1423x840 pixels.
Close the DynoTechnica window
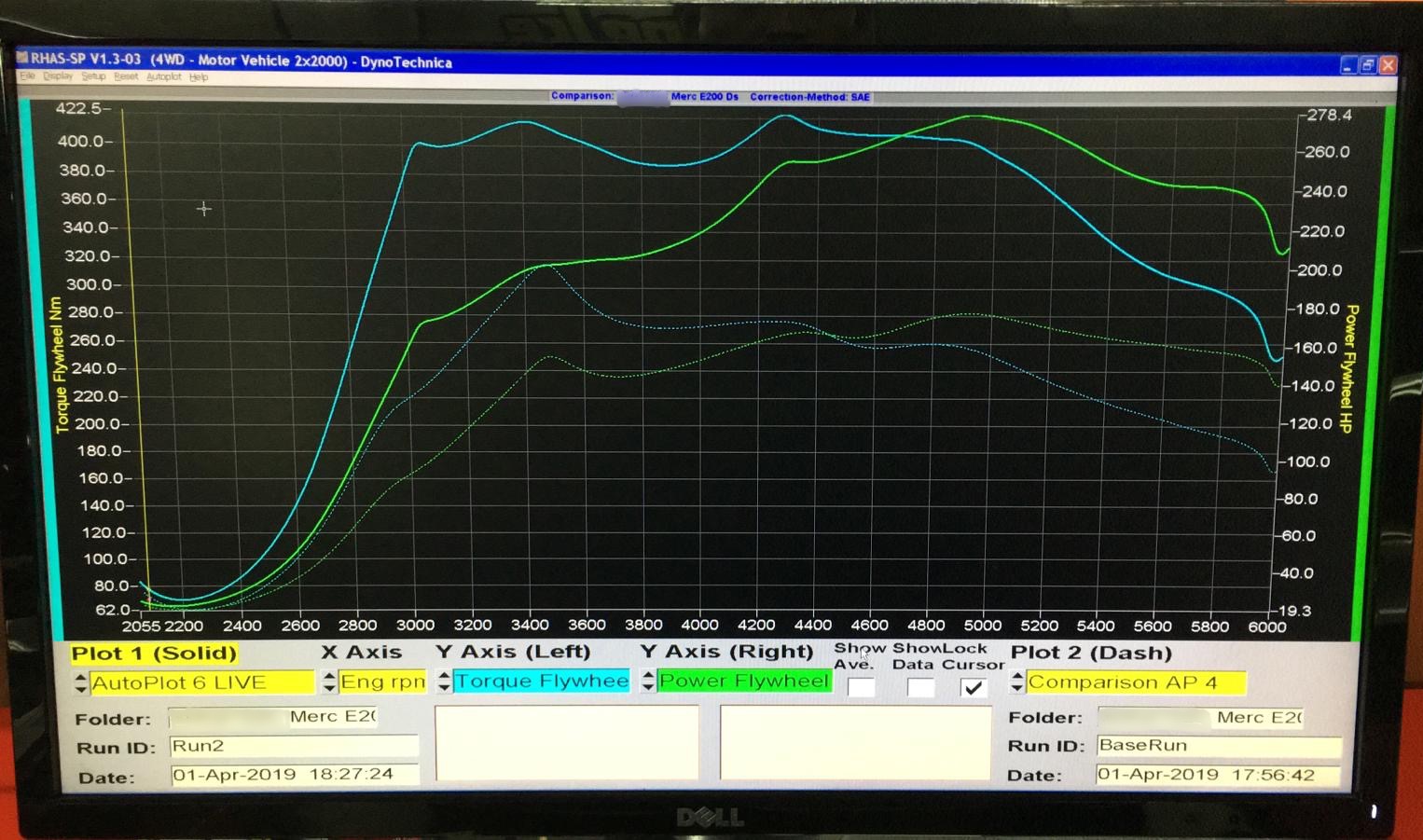pos(1388,64)
